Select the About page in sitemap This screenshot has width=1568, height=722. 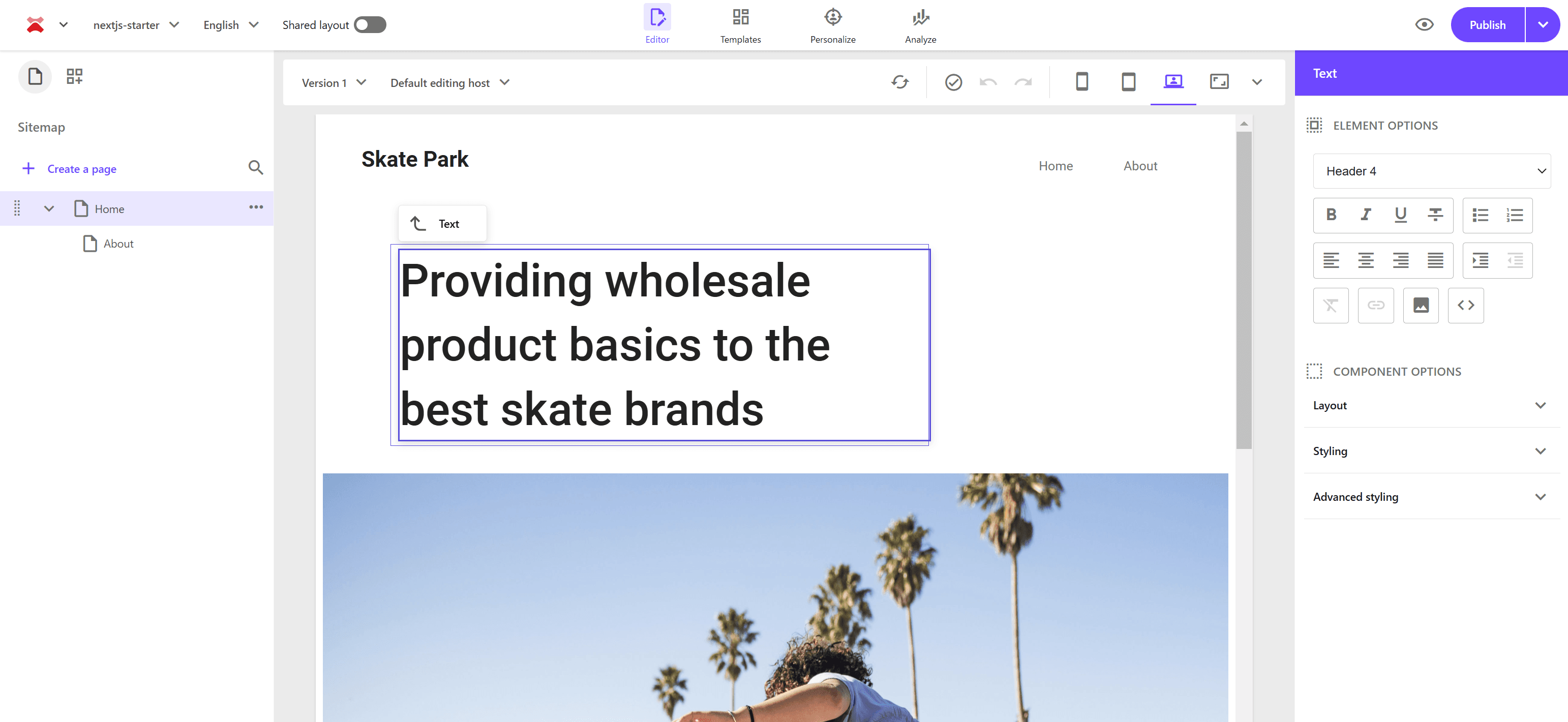(118, 244)
